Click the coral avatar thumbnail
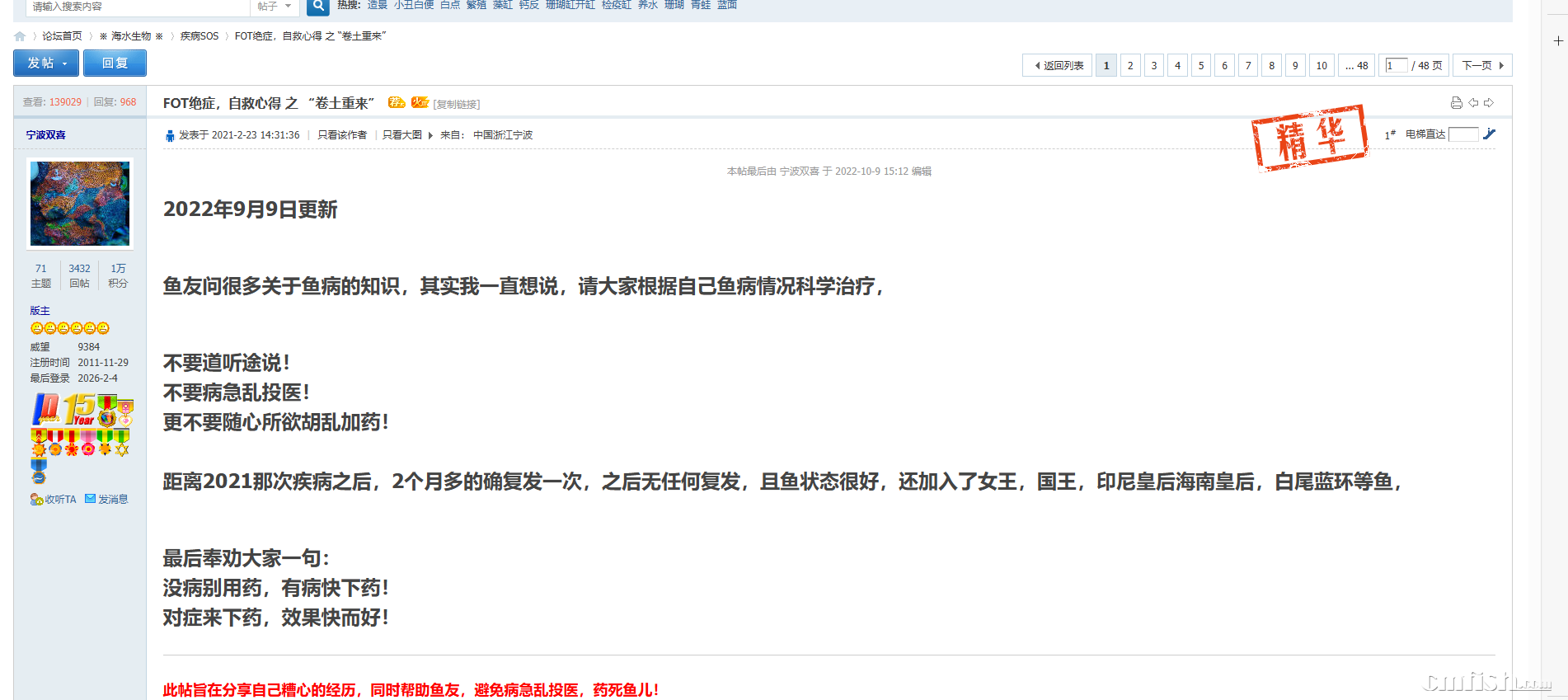The height and width of the screenshot is (700, 1568). pyautogui.click(x=80, y=204)
